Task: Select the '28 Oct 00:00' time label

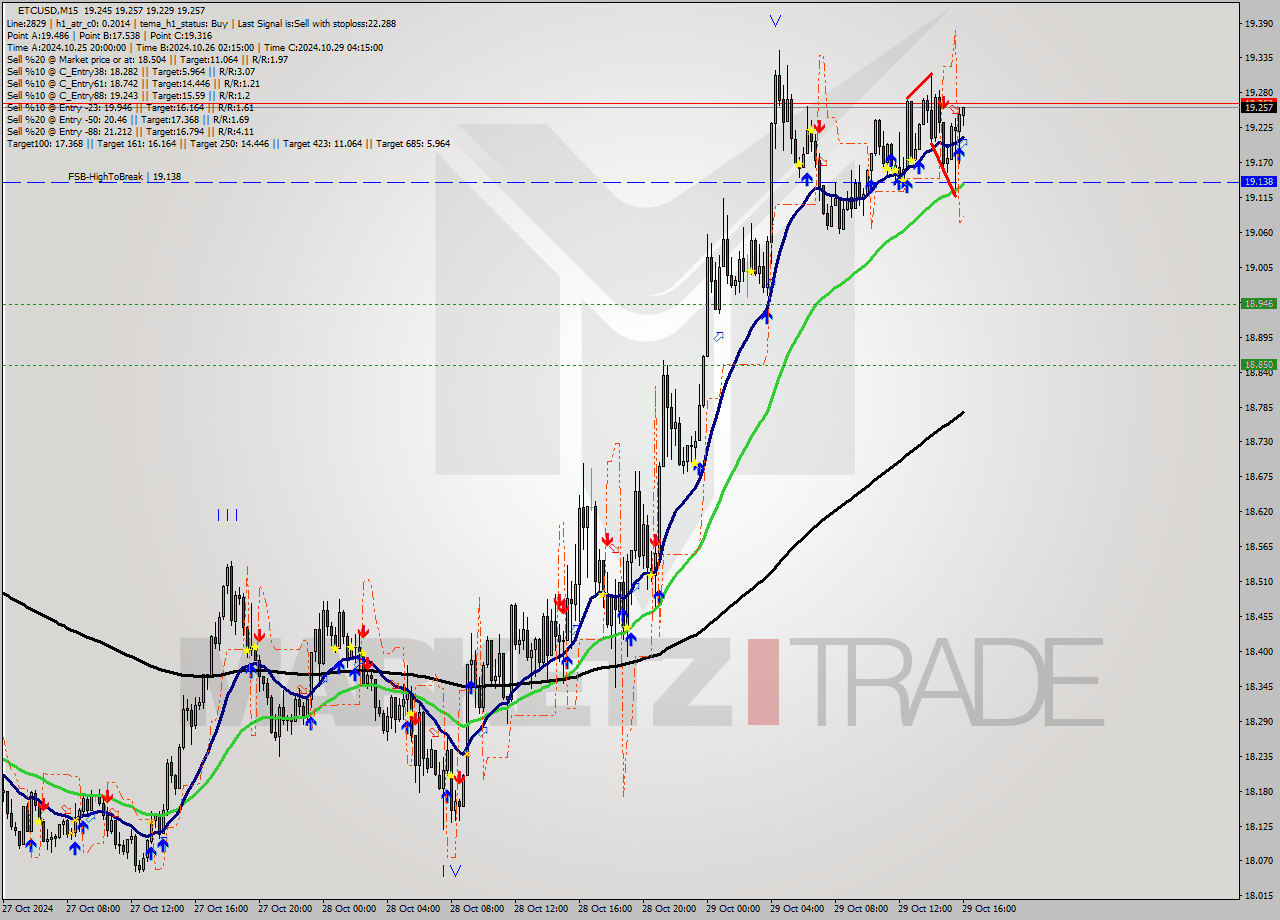Action: [x=349, y=909]
